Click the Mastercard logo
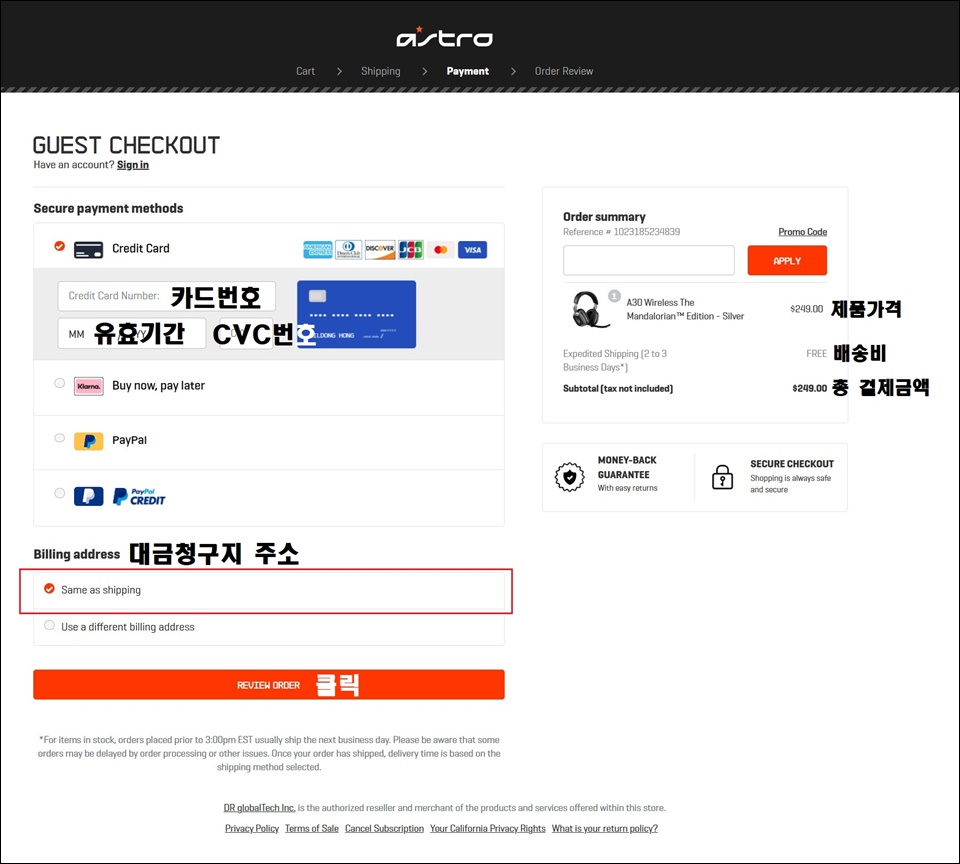 pyautogui.click(x=441, y=249)
